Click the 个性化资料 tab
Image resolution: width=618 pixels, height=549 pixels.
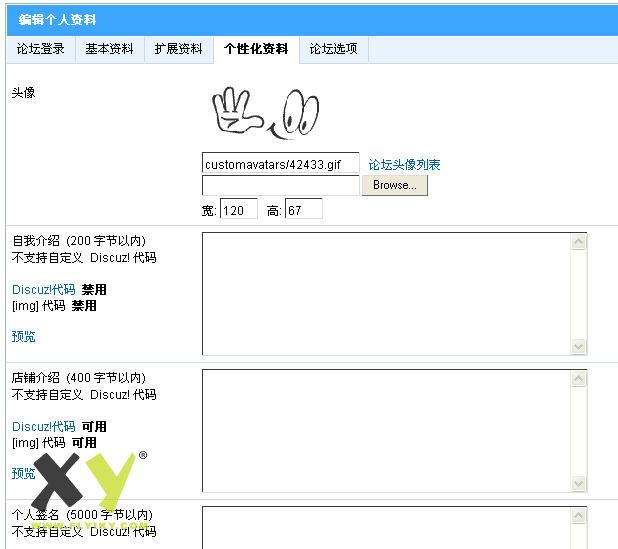[256, 49]
